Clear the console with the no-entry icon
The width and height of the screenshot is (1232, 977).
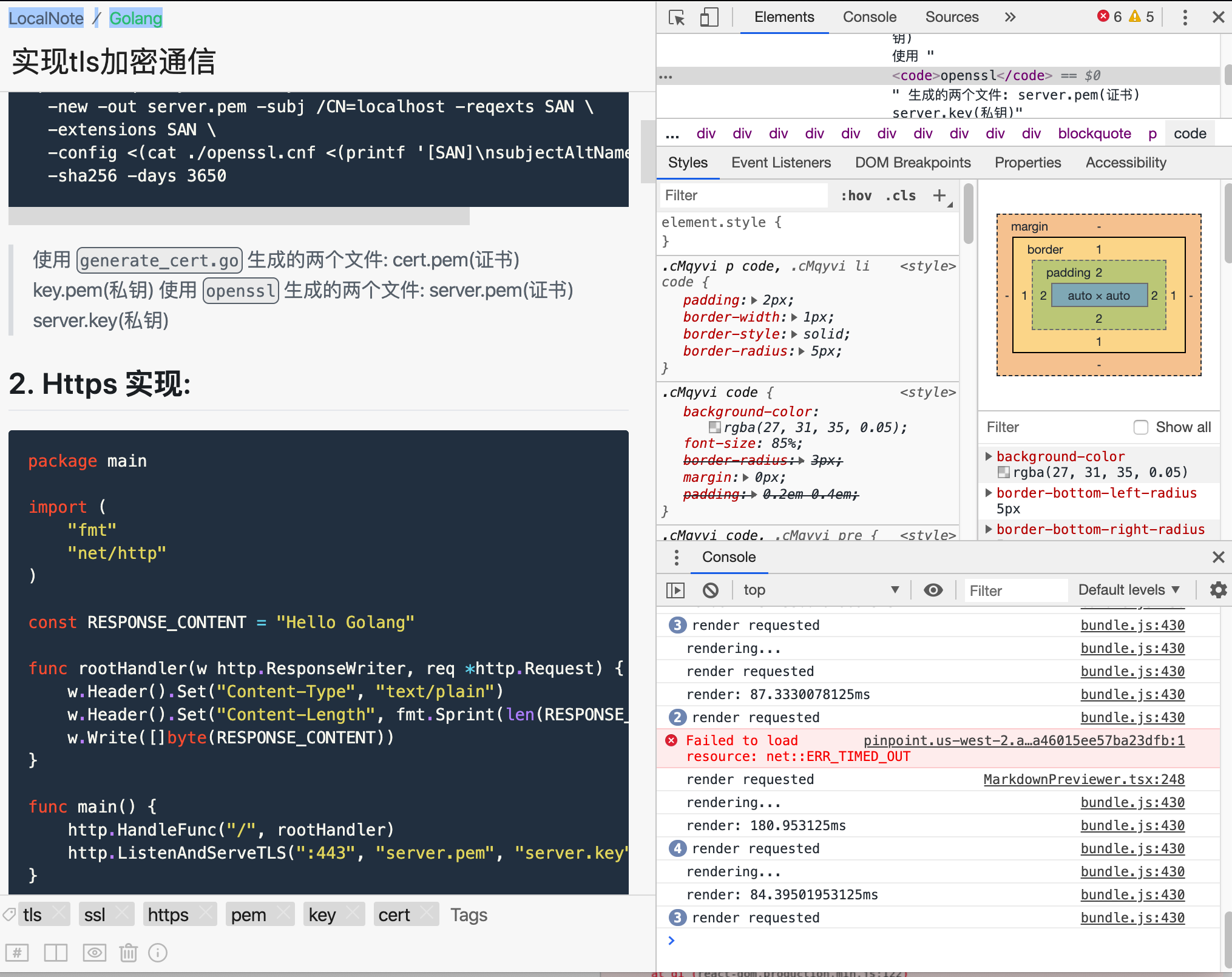coord(710,589)
